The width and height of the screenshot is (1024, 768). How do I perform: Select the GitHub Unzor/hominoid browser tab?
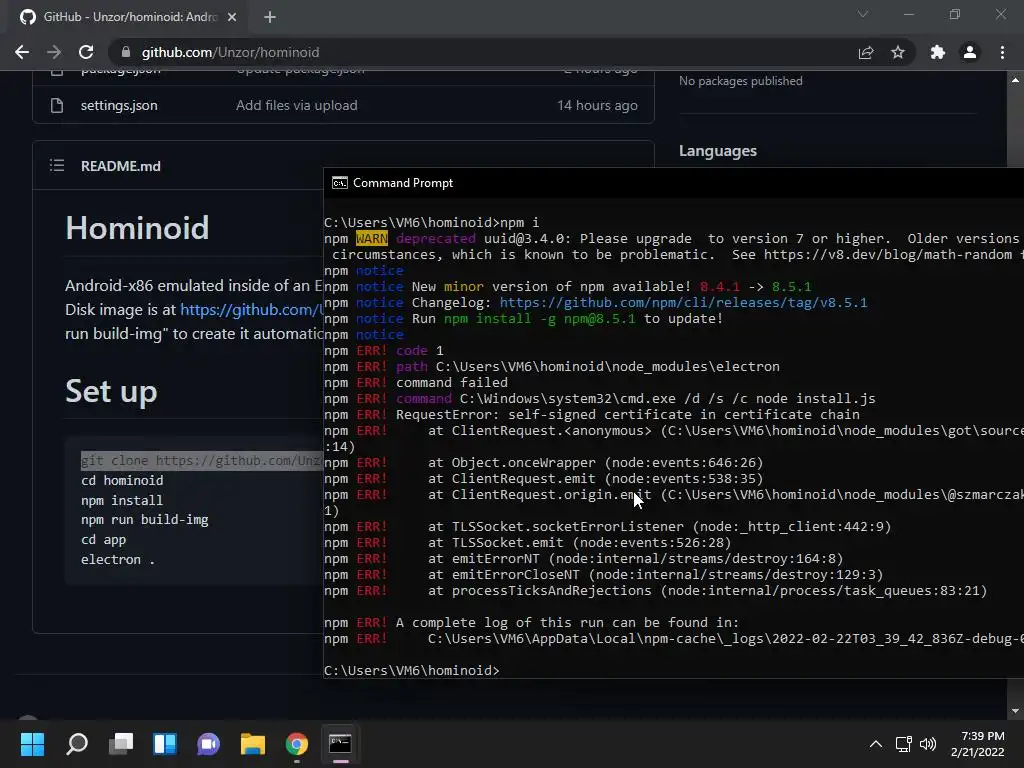(128, 17)
